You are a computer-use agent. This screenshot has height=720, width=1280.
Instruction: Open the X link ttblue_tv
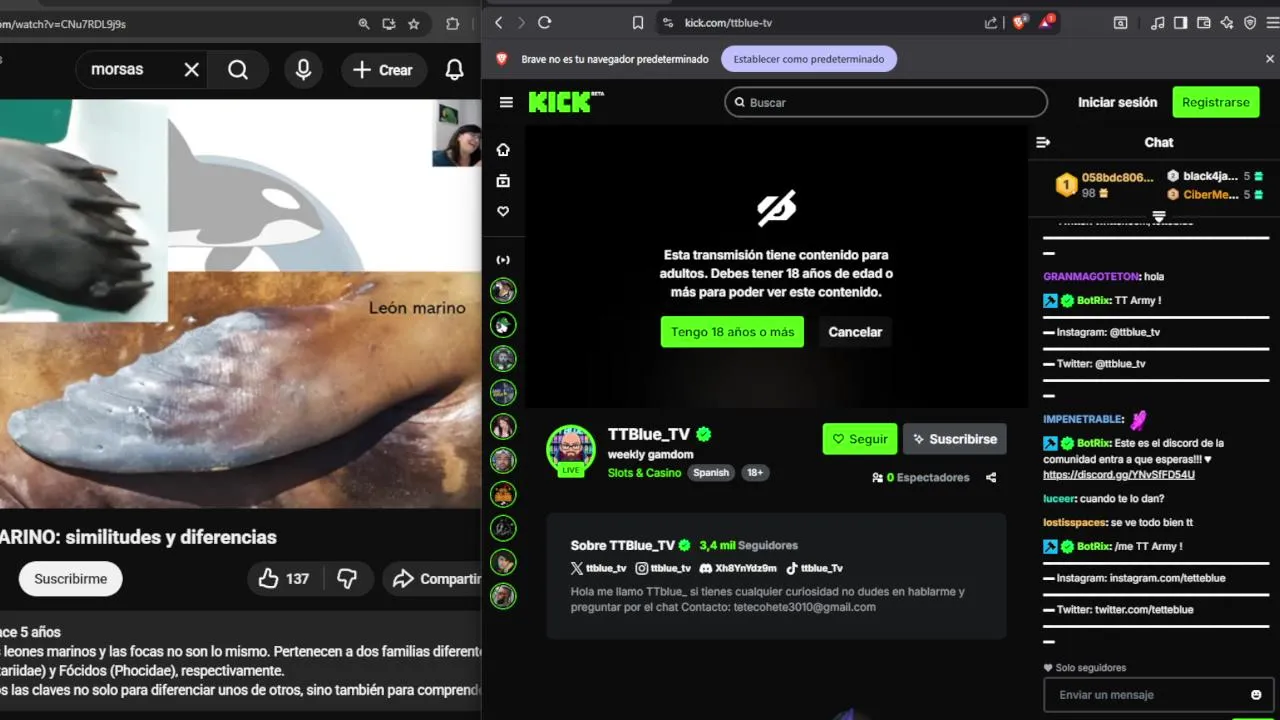(599, 568)
